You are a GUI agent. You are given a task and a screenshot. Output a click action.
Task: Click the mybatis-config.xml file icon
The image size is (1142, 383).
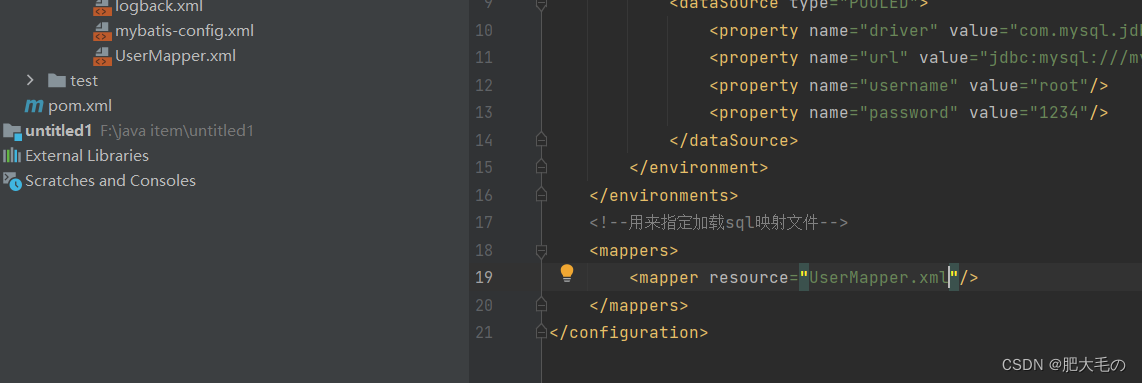(102, 31)
